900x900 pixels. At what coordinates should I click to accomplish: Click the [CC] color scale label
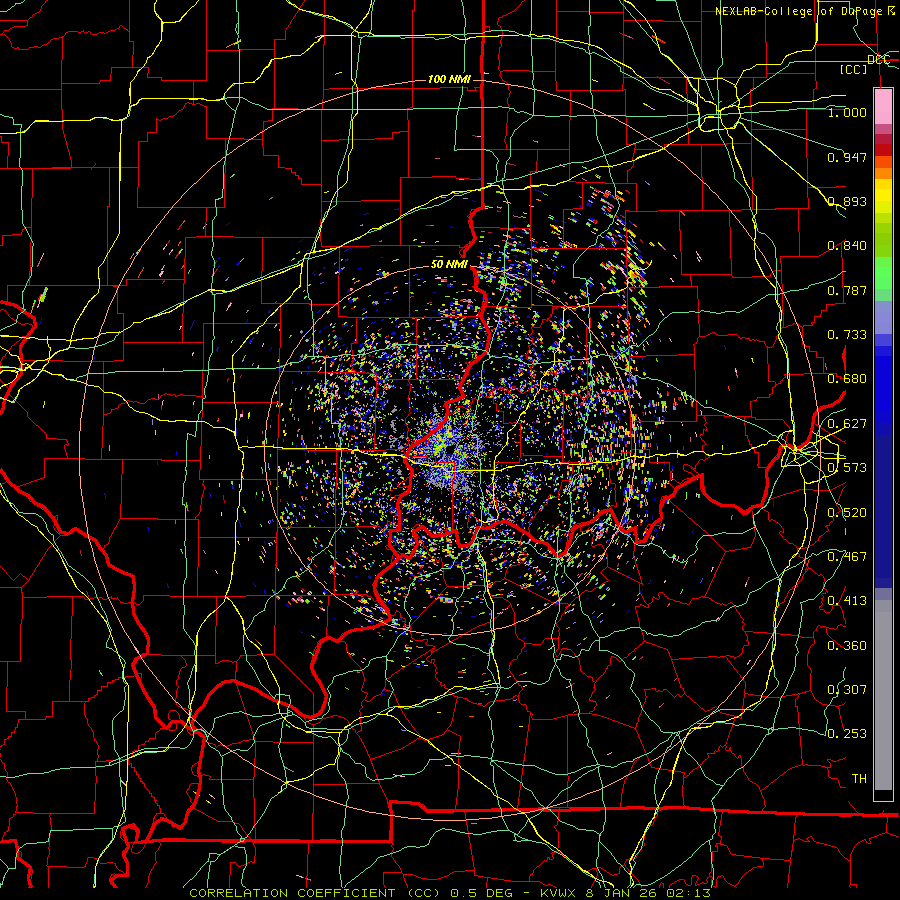tap(854, 69)
